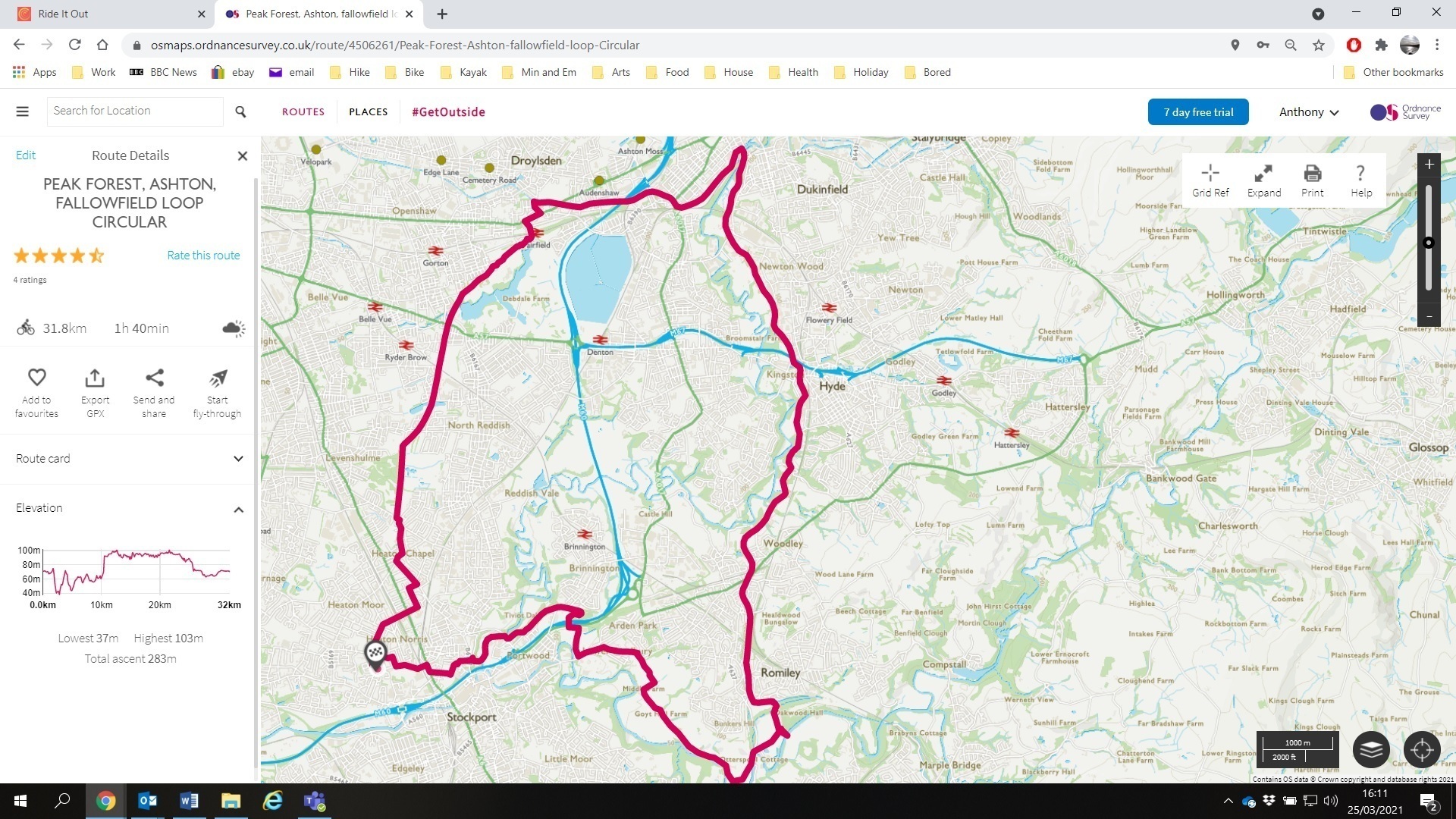Click the Edit route link
The height and width of the screenshot is (819, 1456).
point(26,155)
